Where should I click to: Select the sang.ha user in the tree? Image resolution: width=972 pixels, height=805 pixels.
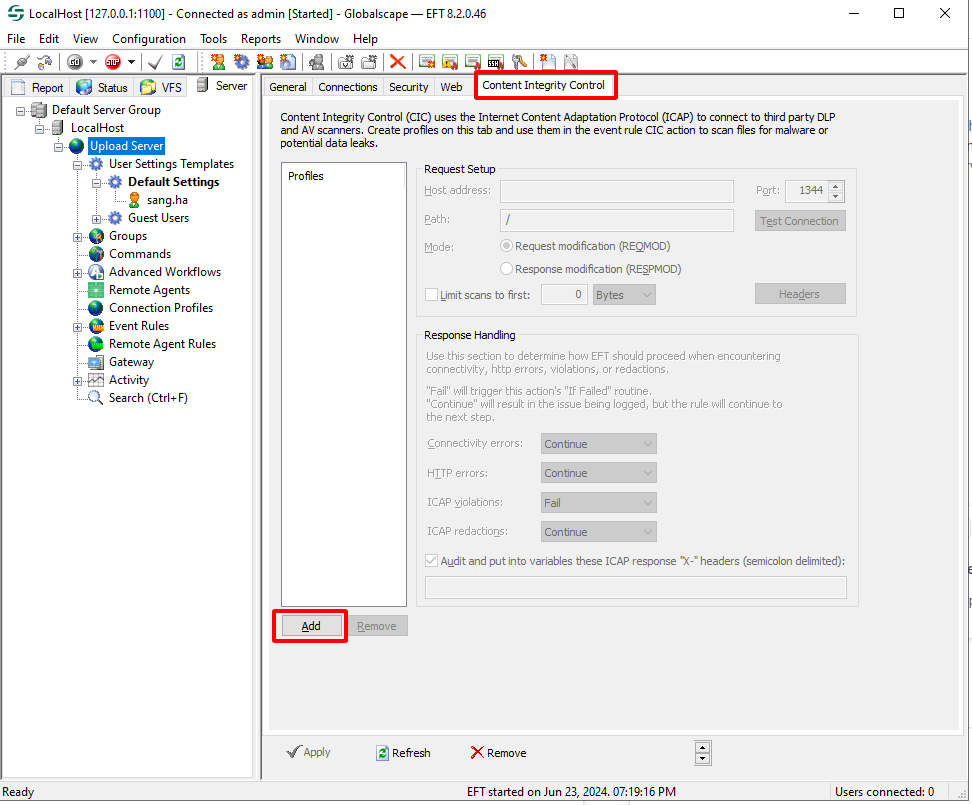[x=167, y=200]
